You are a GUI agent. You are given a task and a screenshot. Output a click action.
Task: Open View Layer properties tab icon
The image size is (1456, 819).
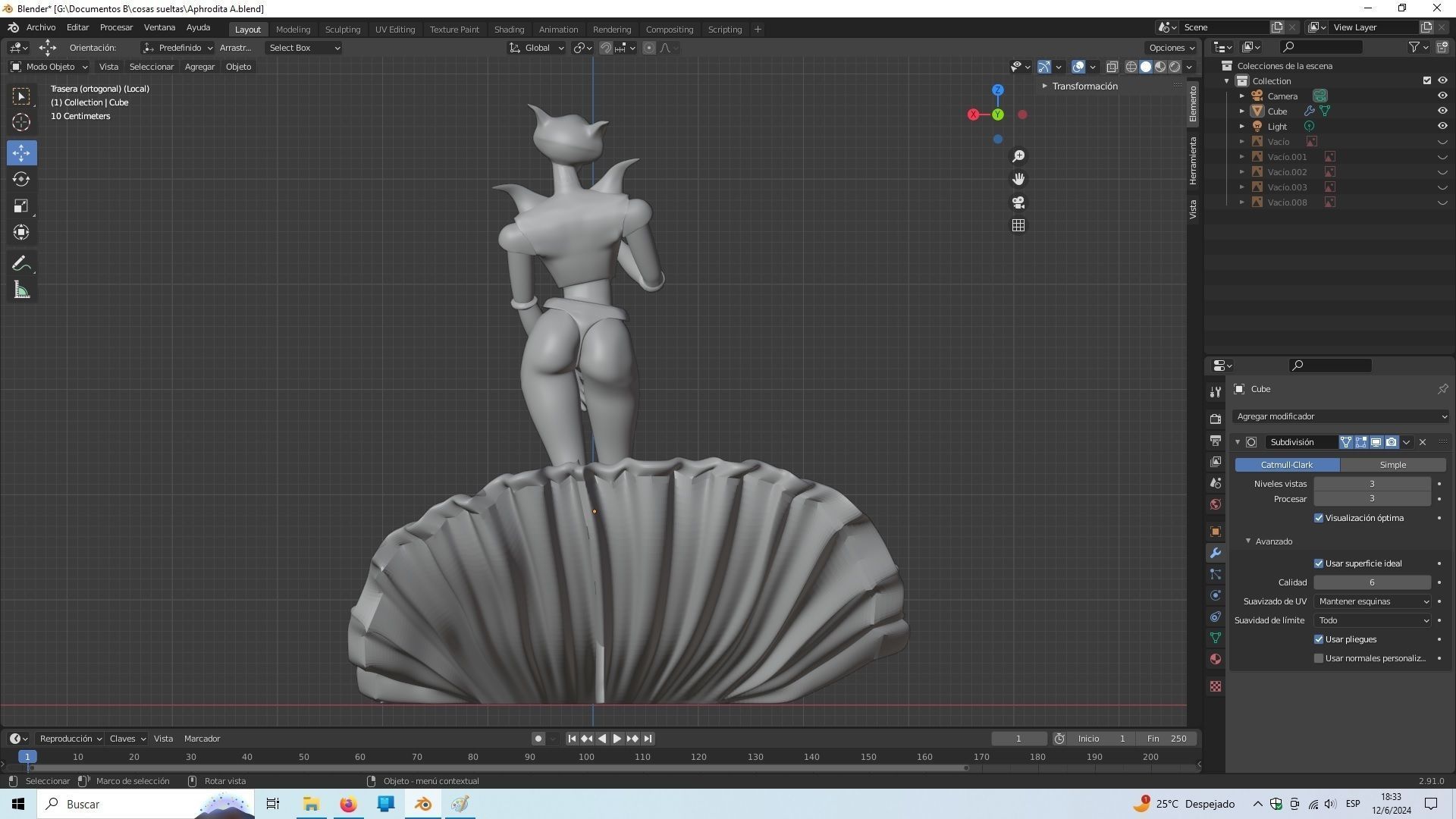[1216, 462]
